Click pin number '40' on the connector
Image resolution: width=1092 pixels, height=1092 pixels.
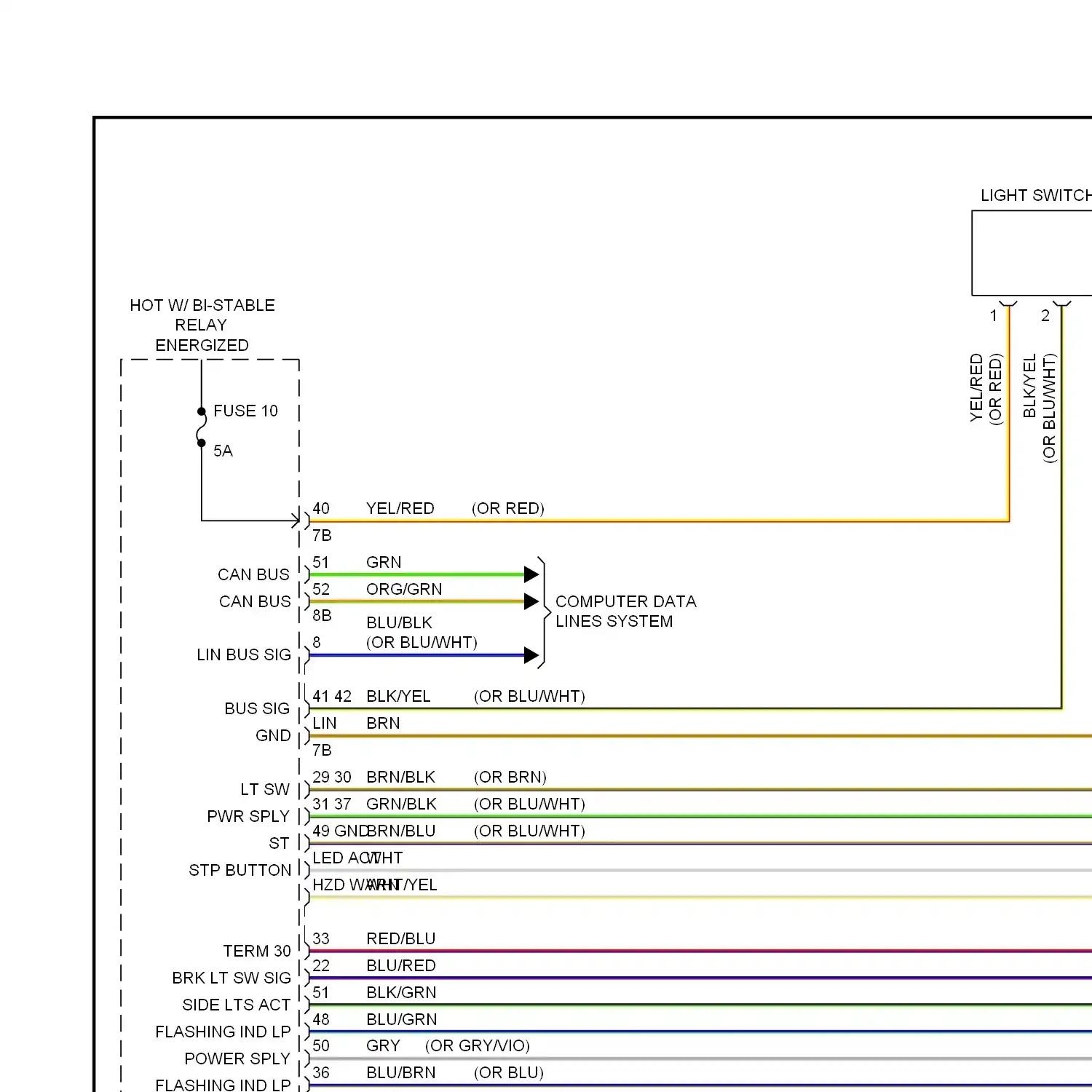point(321,508)
